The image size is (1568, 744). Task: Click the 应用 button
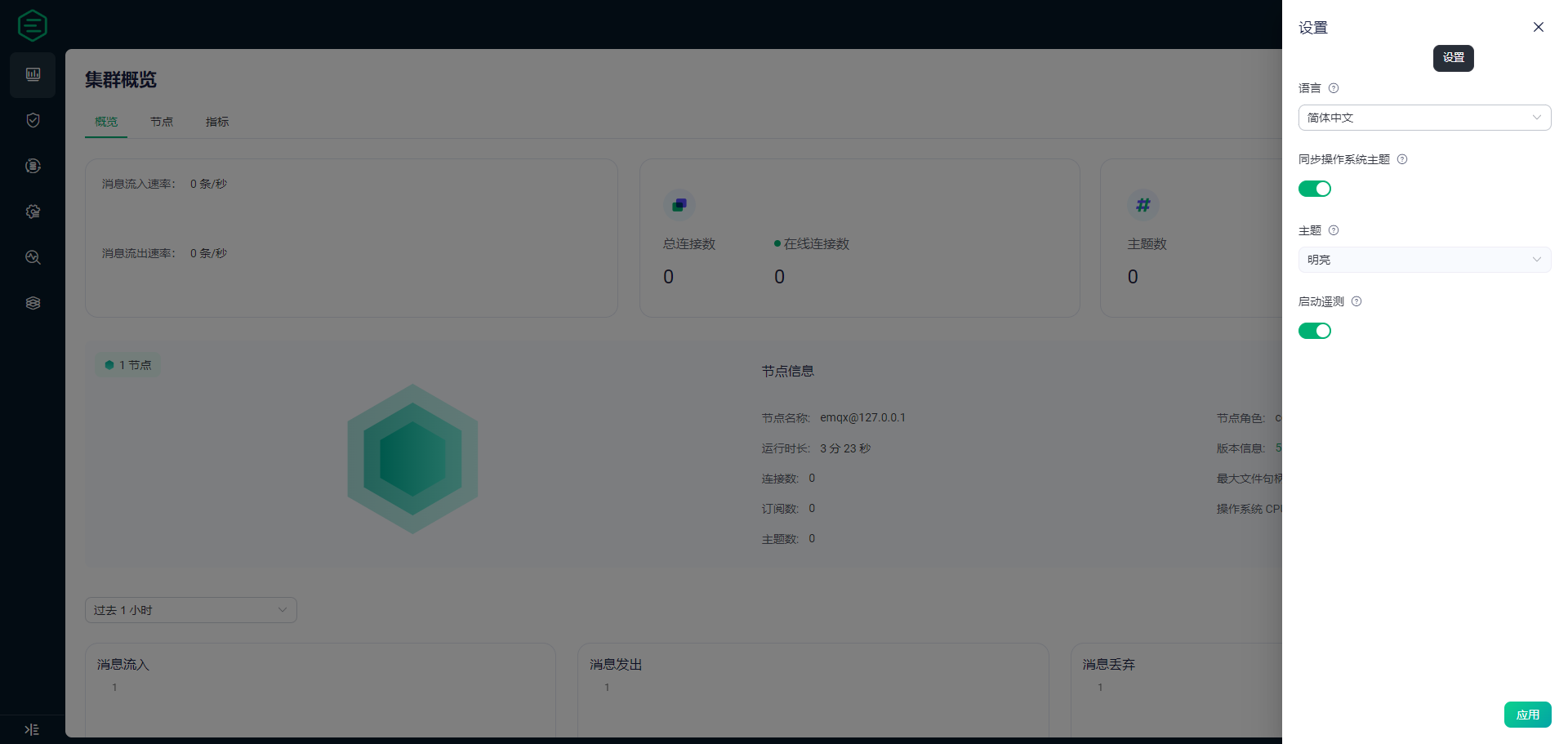pos(1527,715)
